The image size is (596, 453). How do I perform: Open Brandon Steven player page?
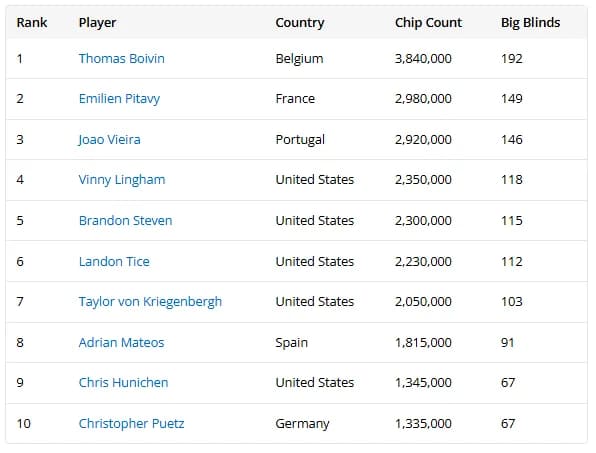(125, 220)
